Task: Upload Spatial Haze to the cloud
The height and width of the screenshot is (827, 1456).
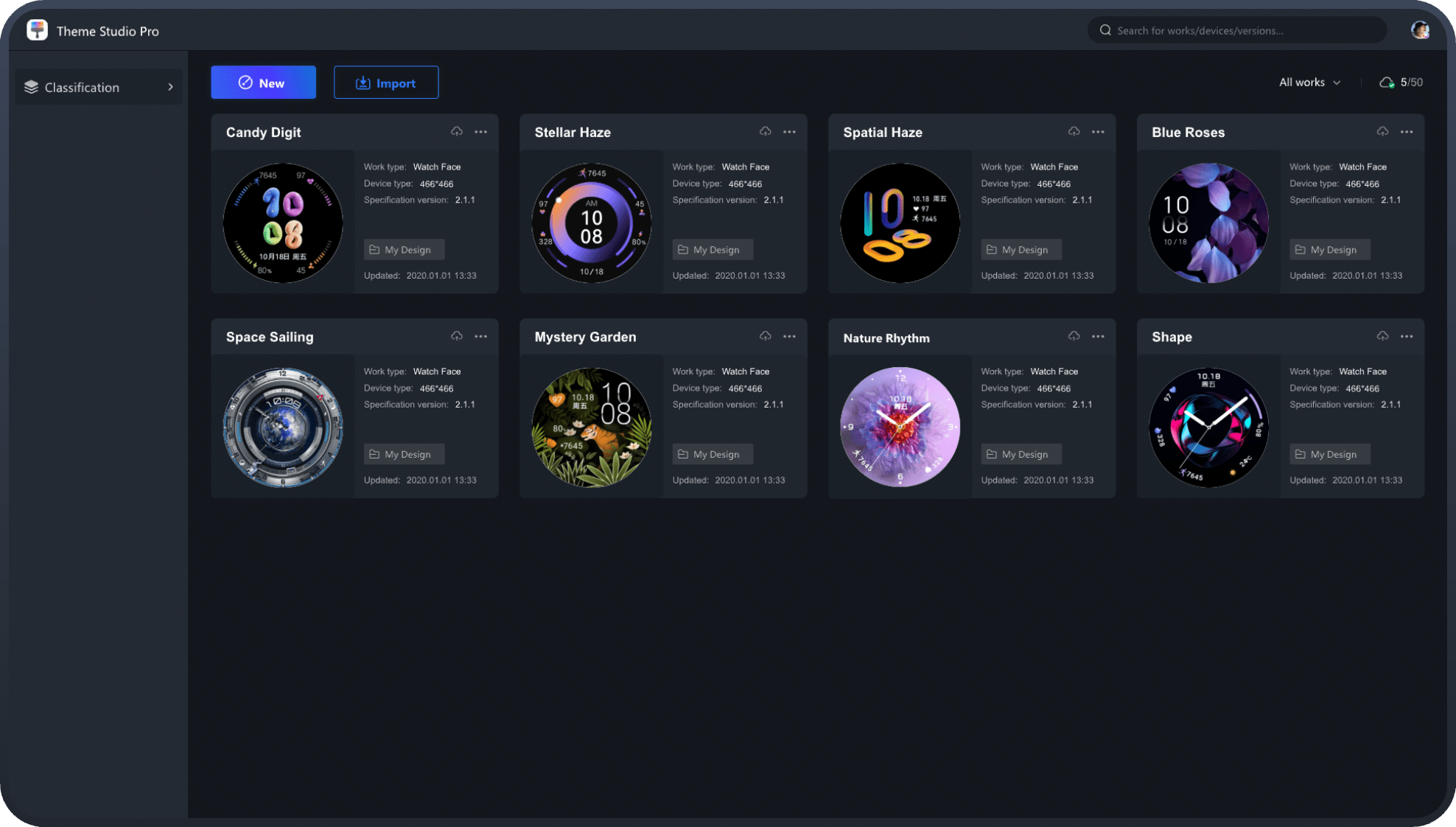Action: click(x=1074, y=131)
